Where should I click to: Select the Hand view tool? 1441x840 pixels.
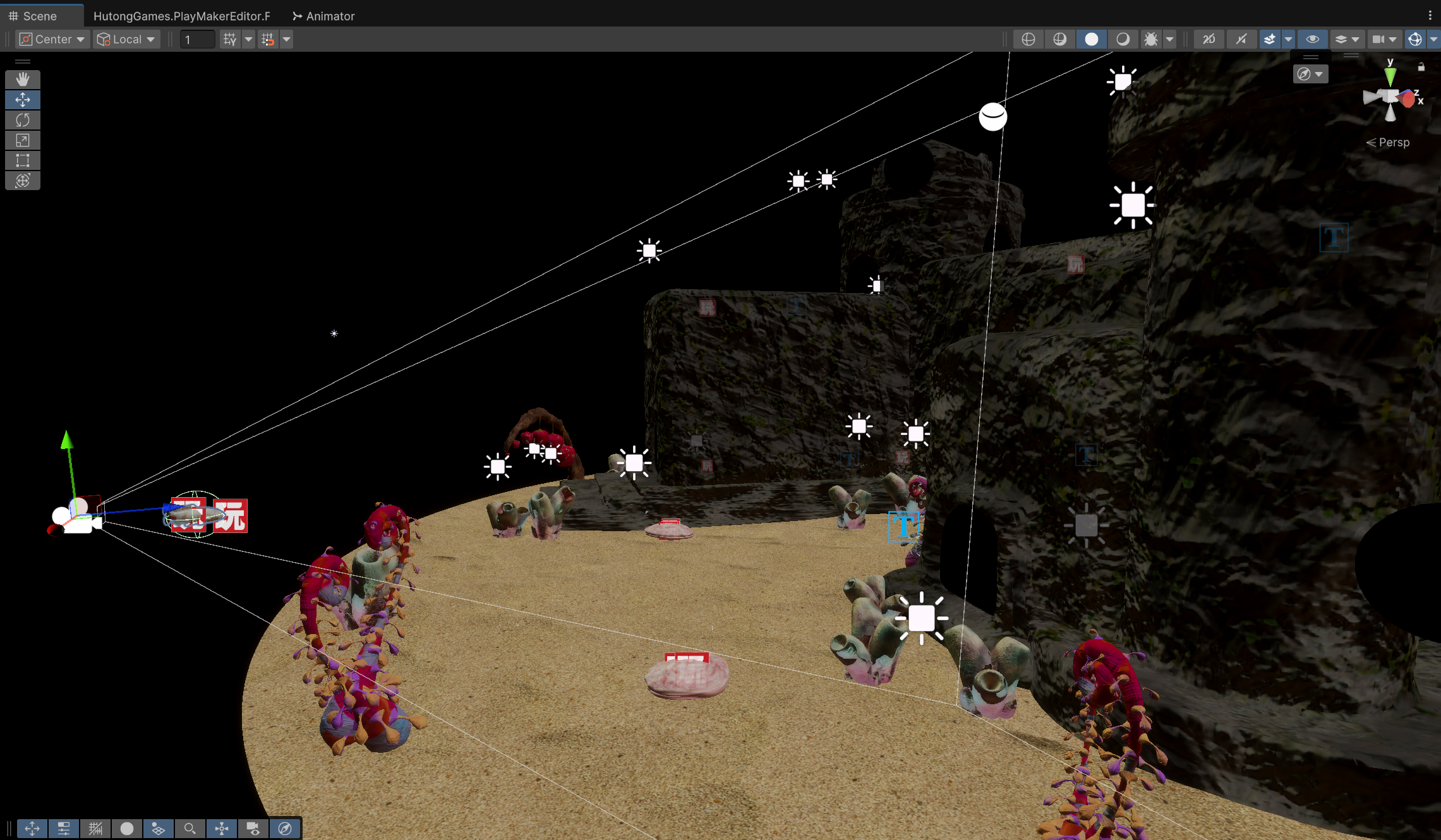click(x=23, y=80)
